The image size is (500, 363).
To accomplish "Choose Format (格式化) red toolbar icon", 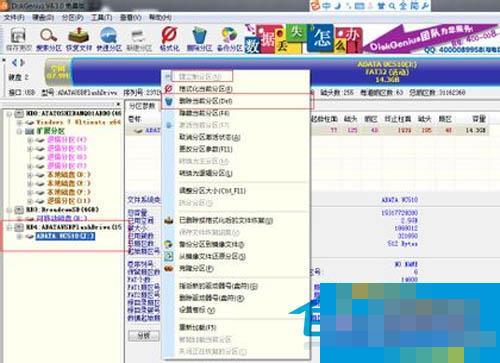I will [x=169, y=39].
